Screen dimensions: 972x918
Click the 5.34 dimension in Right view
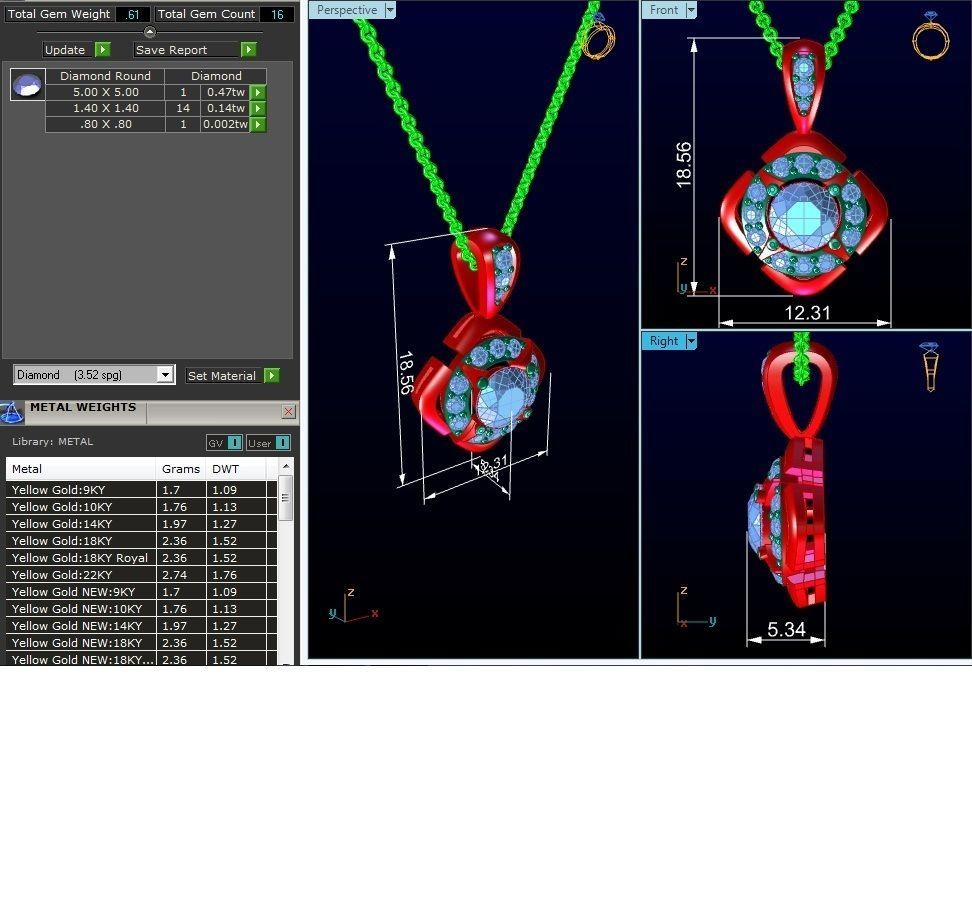pyautogui.click(x=786, y=629)
